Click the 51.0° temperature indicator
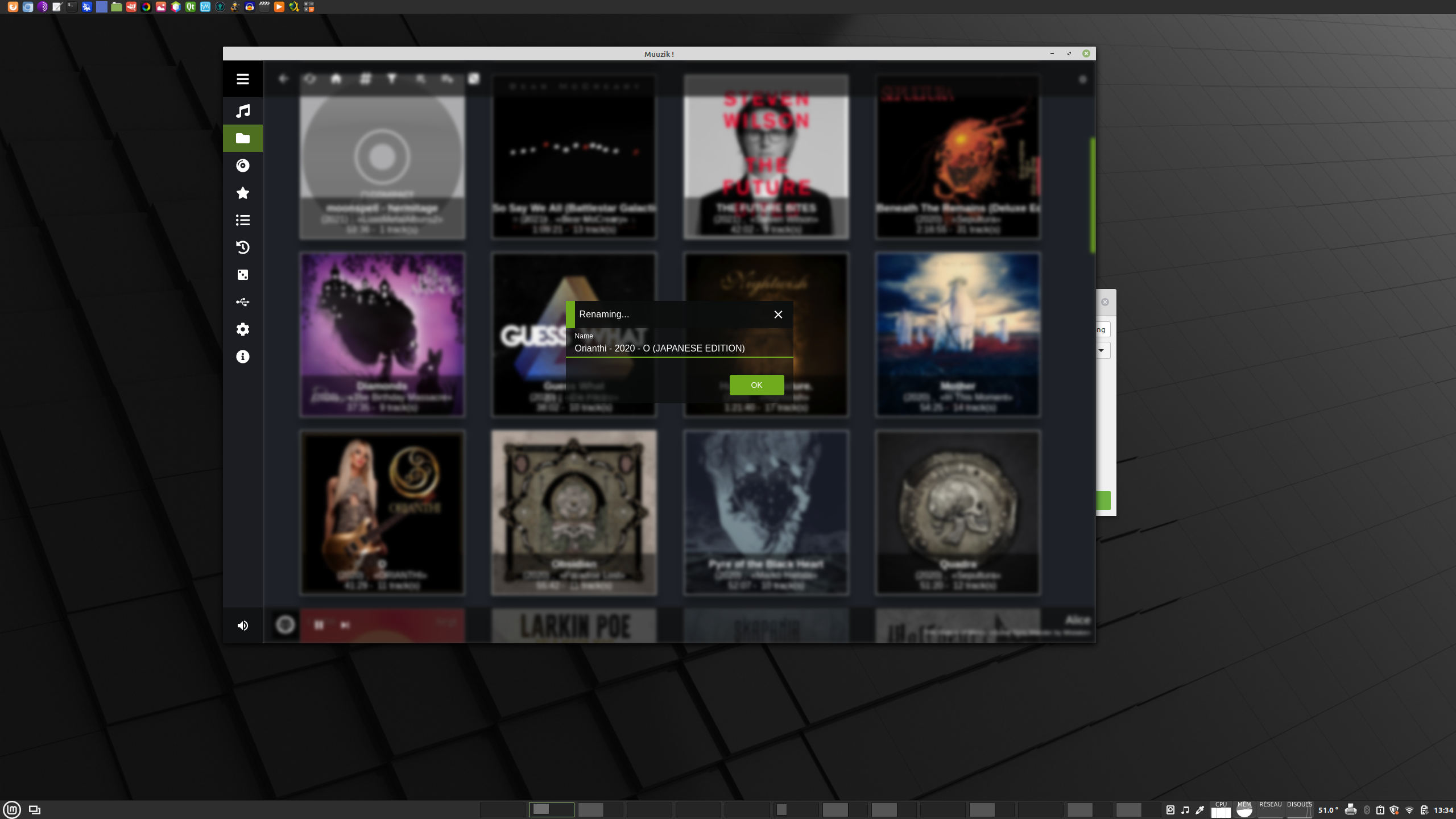Viewport: 1456px width, 819px height. (x=1328, y=810)
